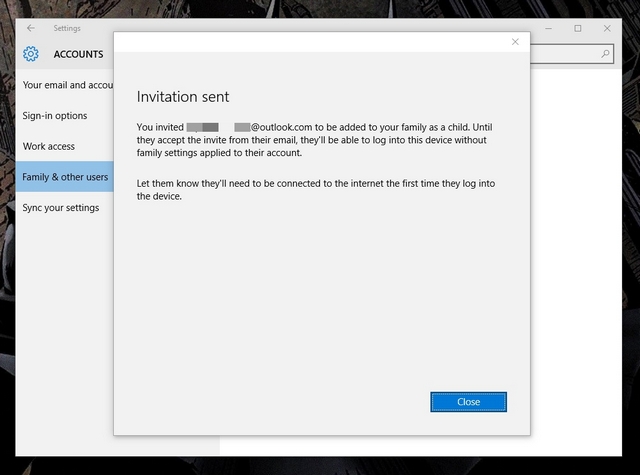Maximize the Settings window
Screen dimensions: 640x475
(x=578, y=28)
